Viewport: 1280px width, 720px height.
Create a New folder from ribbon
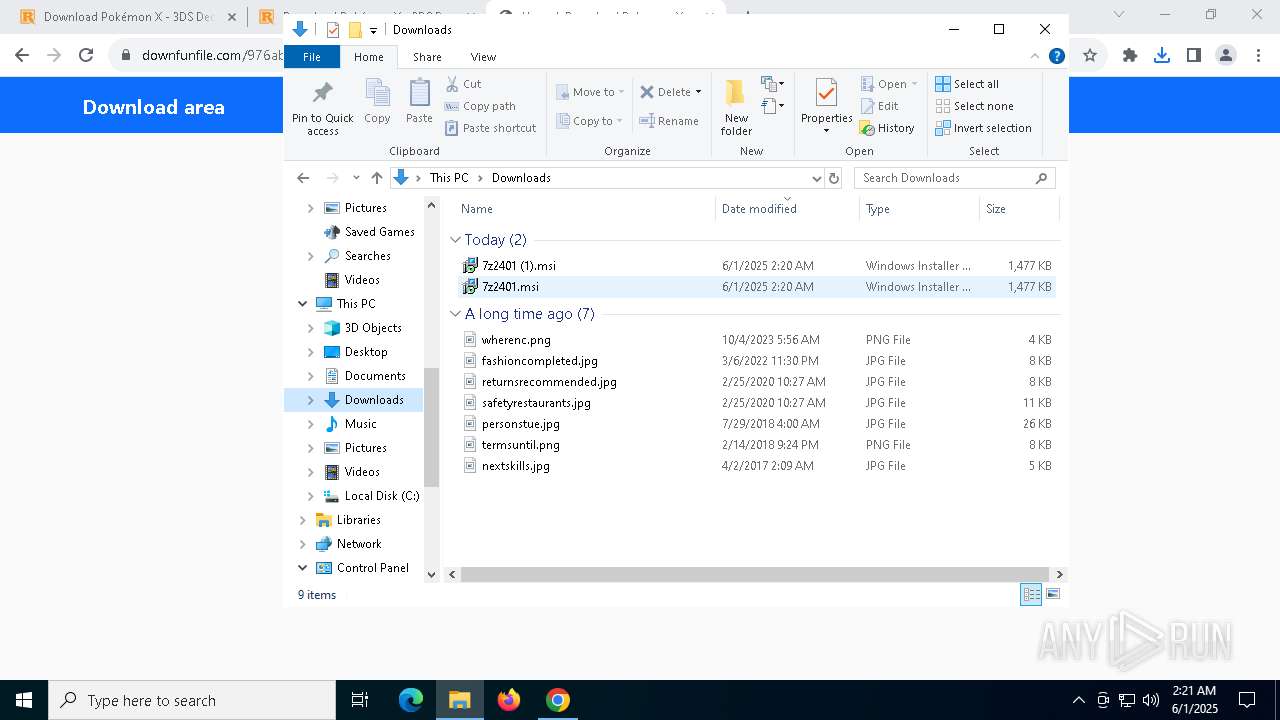736,107
